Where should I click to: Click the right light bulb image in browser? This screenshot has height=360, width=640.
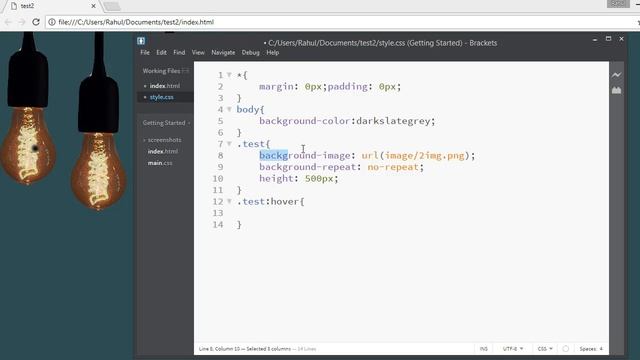(98, 122)
